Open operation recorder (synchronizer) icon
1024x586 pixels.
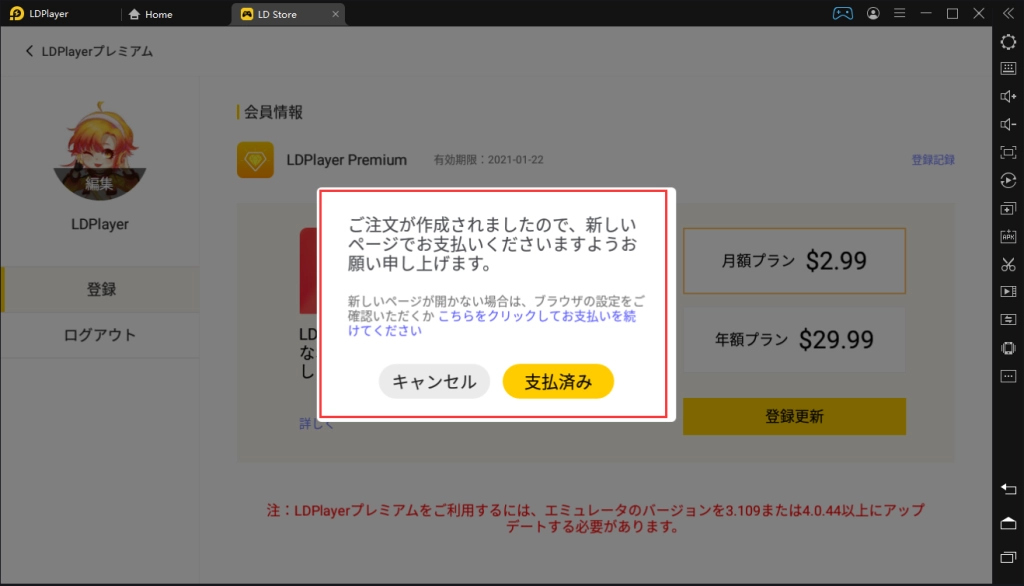coord(1008,180)
